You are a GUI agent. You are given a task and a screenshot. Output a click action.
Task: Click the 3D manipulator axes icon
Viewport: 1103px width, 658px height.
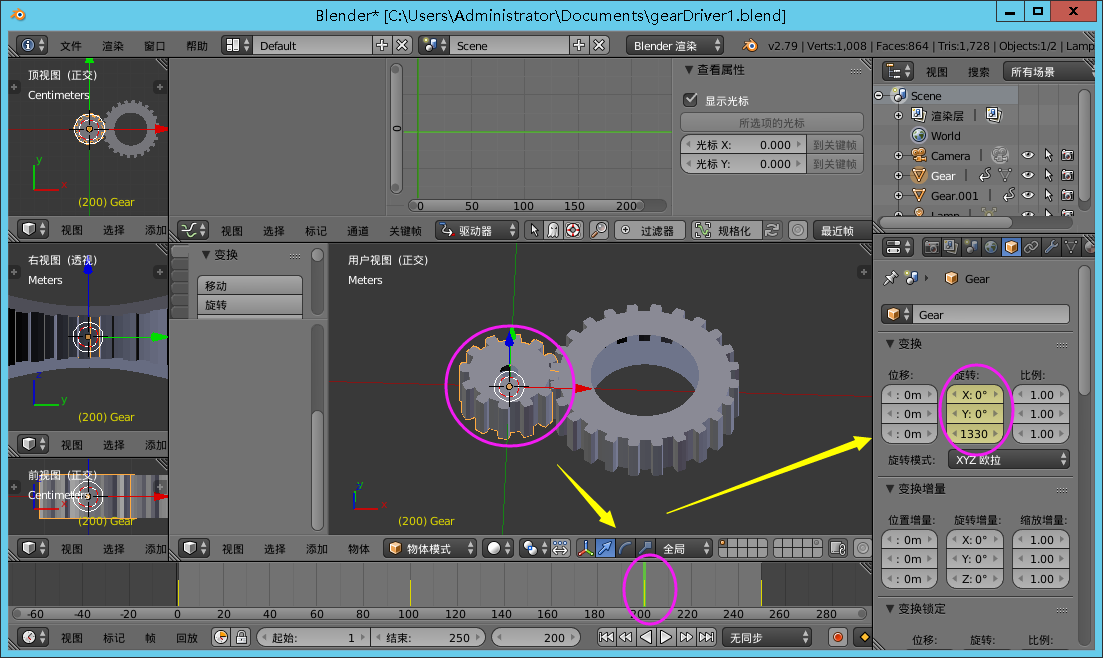pyautogui.click(x=585, y=548)
